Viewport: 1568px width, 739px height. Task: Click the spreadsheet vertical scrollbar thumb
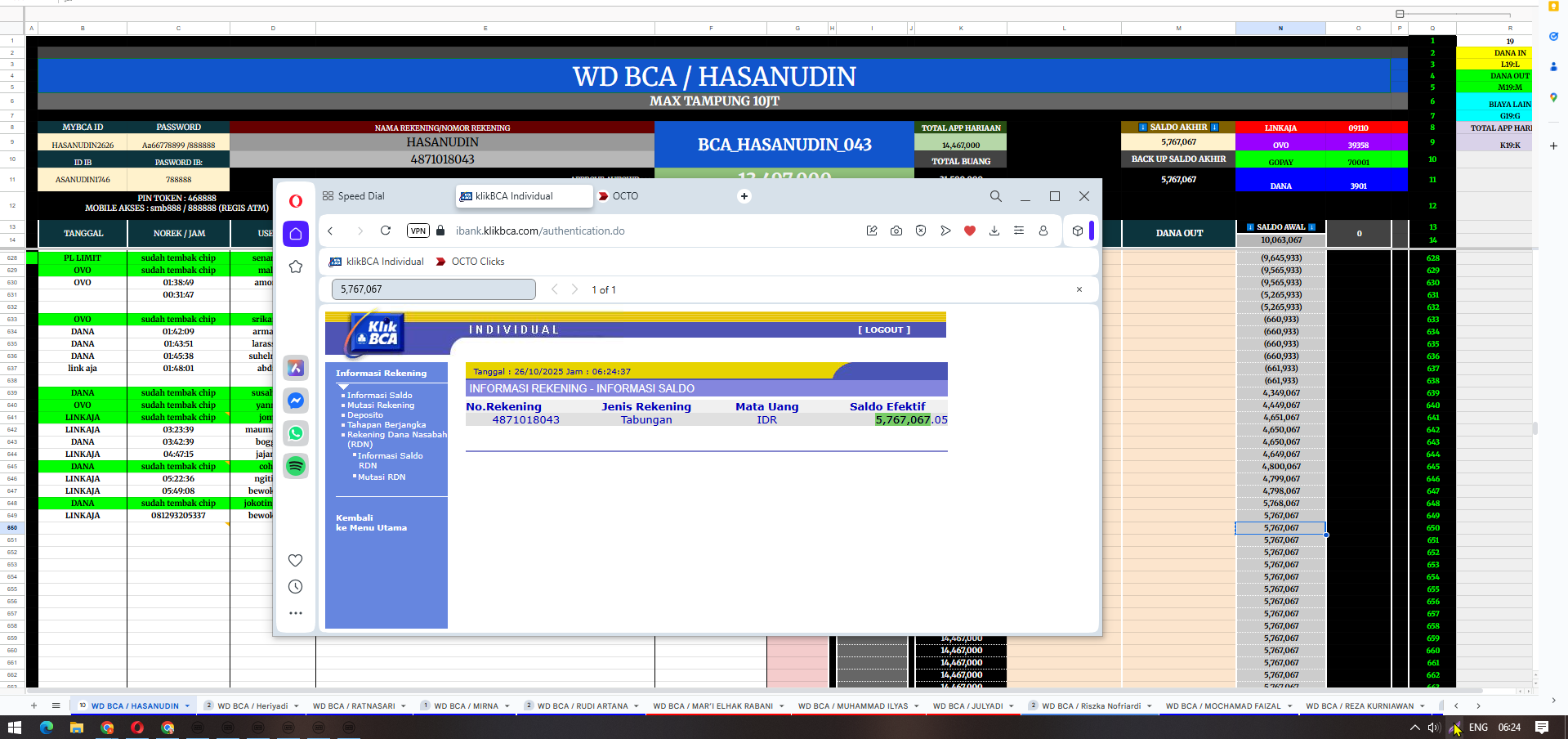click(1535, 428)
